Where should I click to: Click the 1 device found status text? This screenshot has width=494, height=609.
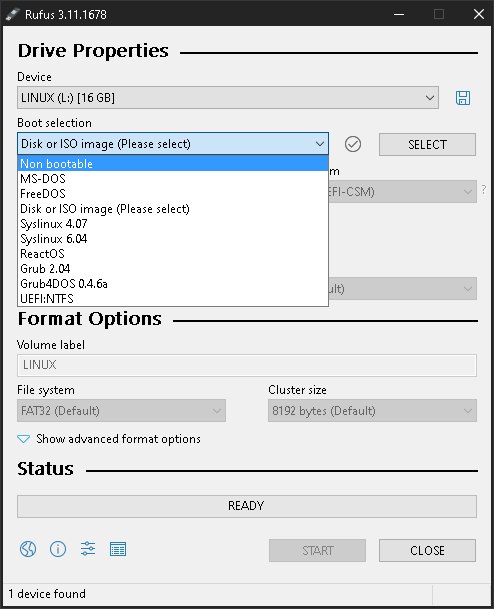(47, 594)
